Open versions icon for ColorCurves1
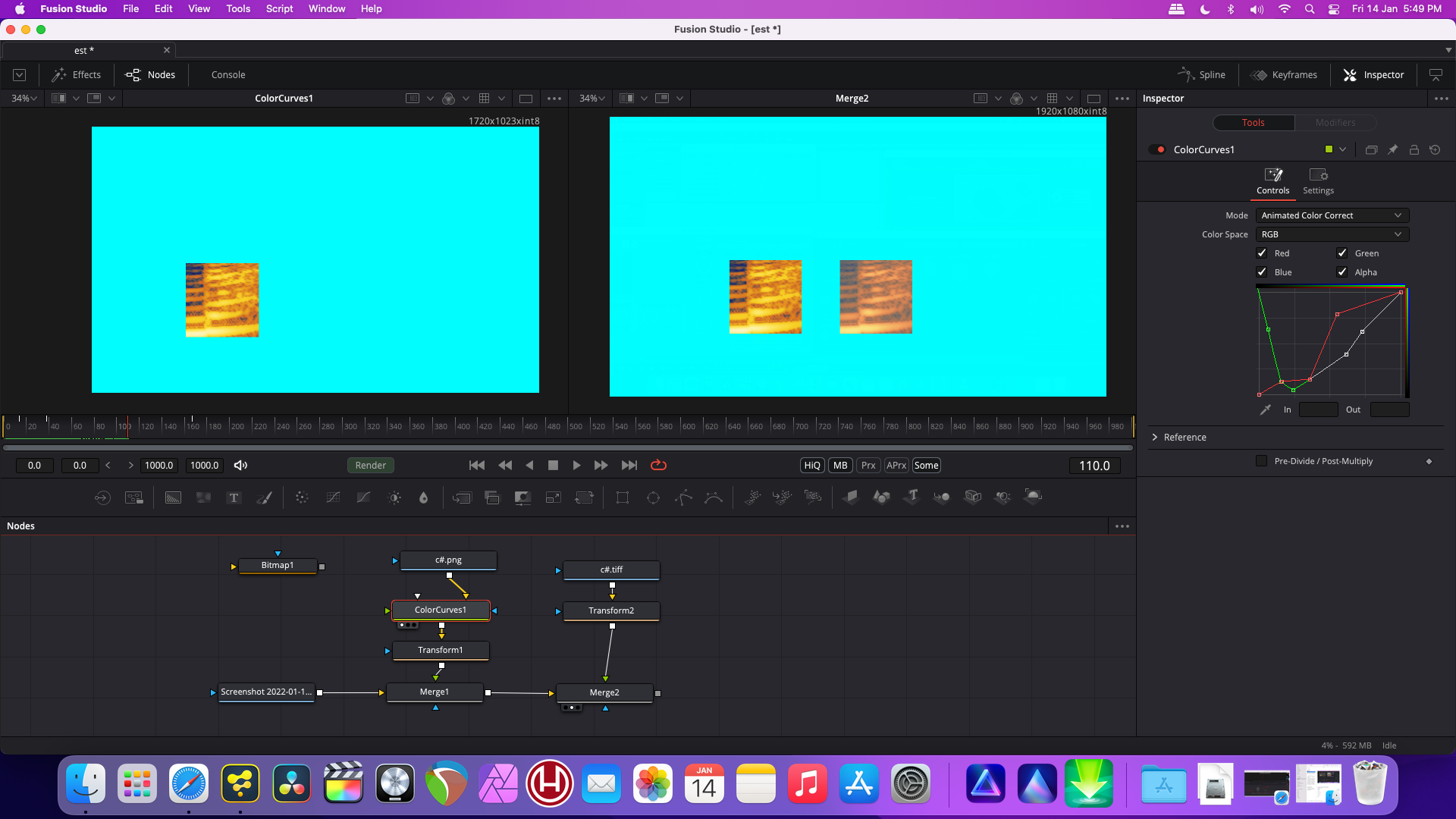 coord(1371,149)
